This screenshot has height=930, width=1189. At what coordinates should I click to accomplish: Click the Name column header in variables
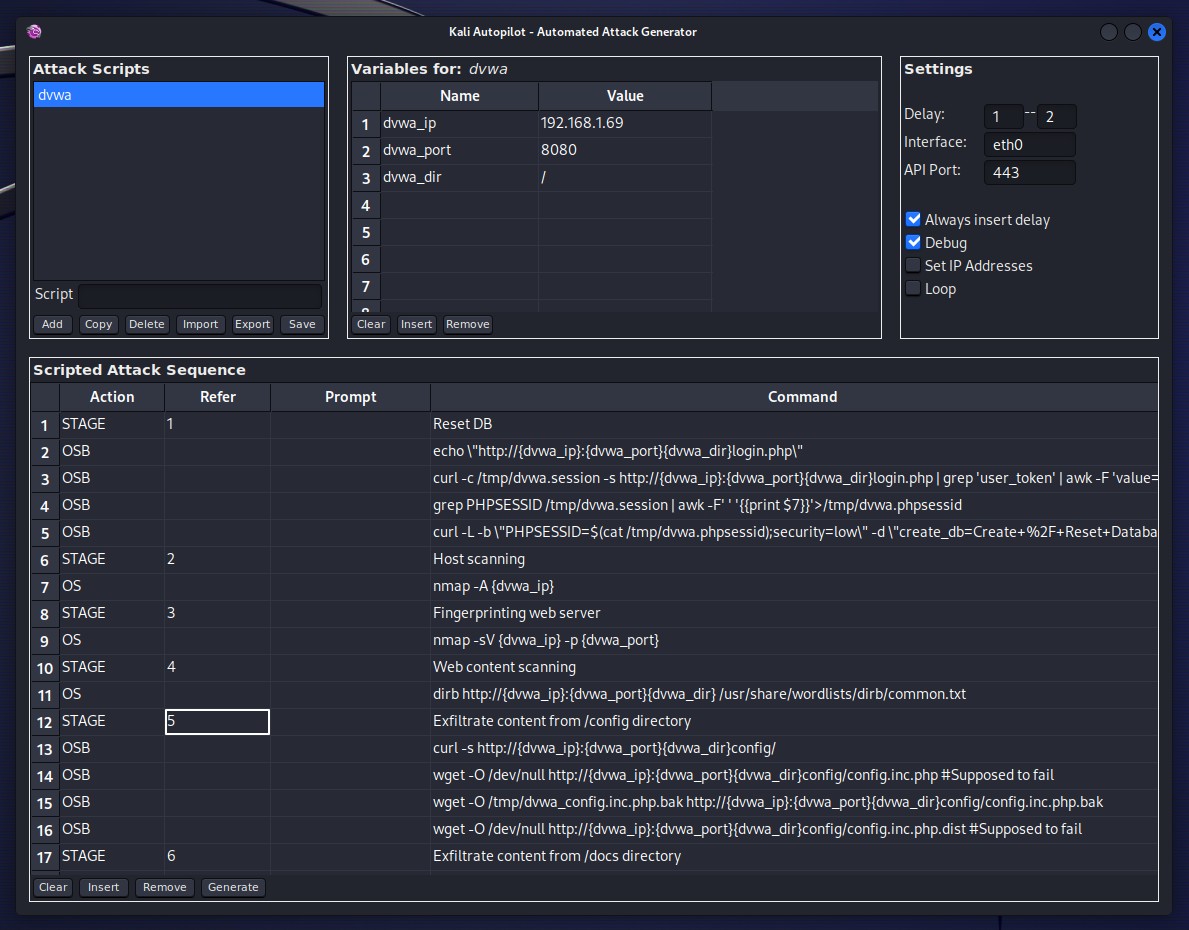coord(460,96)
